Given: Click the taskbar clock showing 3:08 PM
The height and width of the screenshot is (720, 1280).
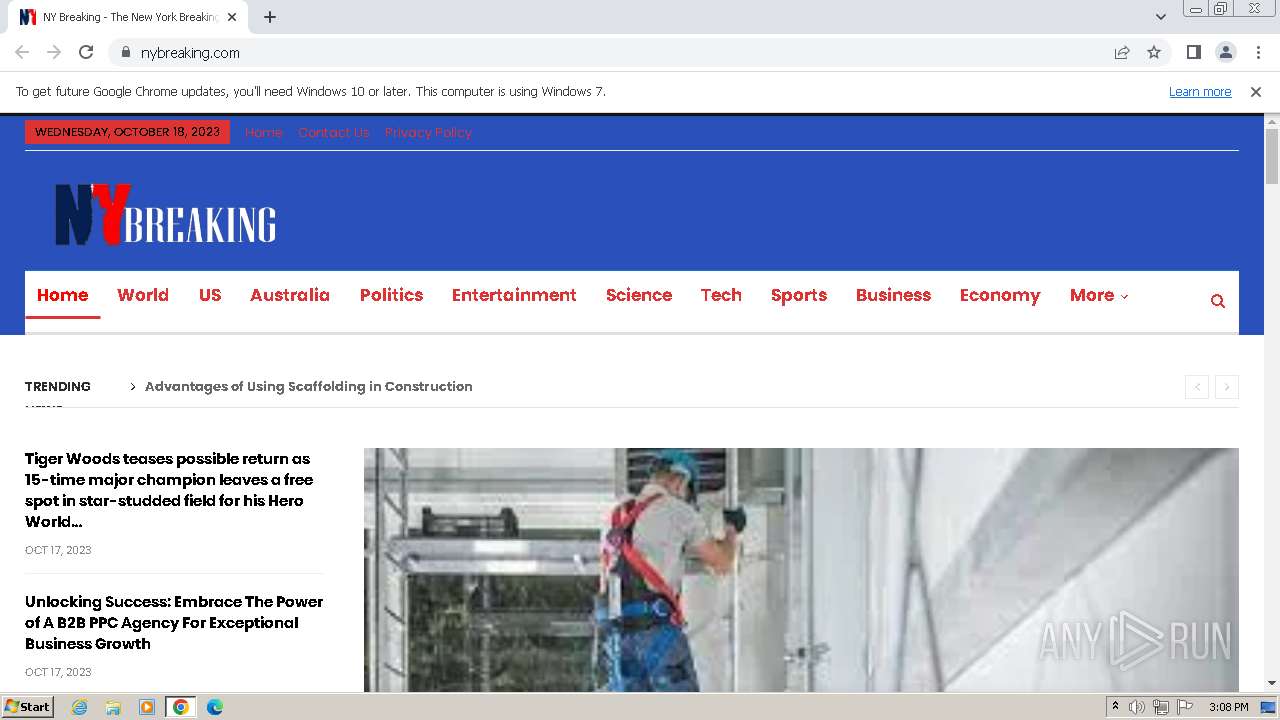Looking at the screenshot, I should 1228,707.
